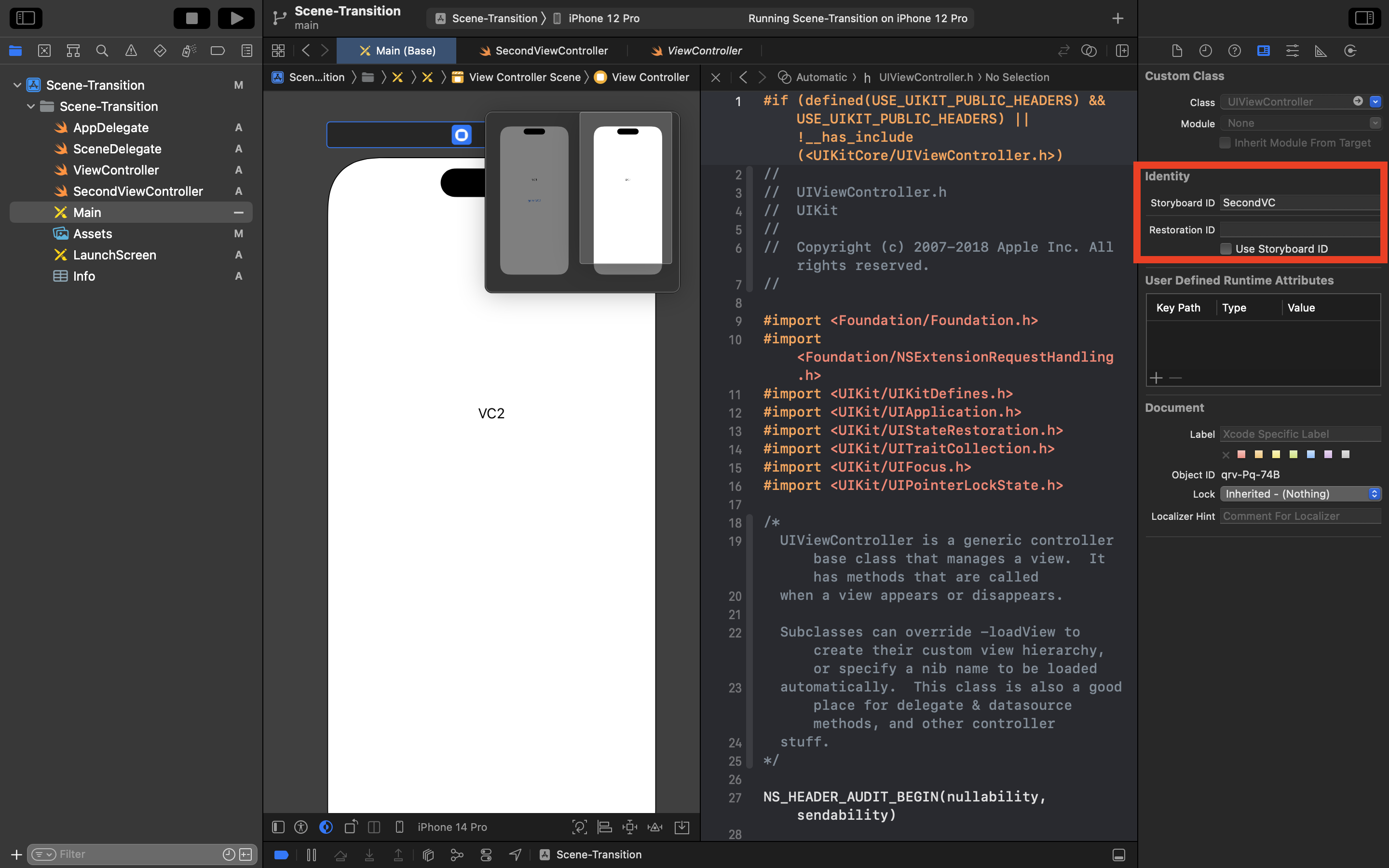Click the debug view hierarchy icon
Screen dimensions: 1389x868
coord(428,855)
